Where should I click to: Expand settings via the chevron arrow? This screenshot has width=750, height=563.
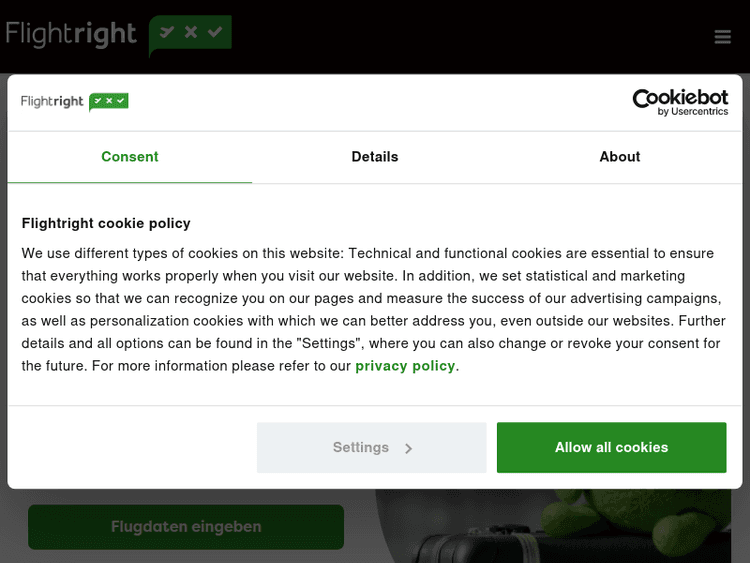[x=409, y=448]
